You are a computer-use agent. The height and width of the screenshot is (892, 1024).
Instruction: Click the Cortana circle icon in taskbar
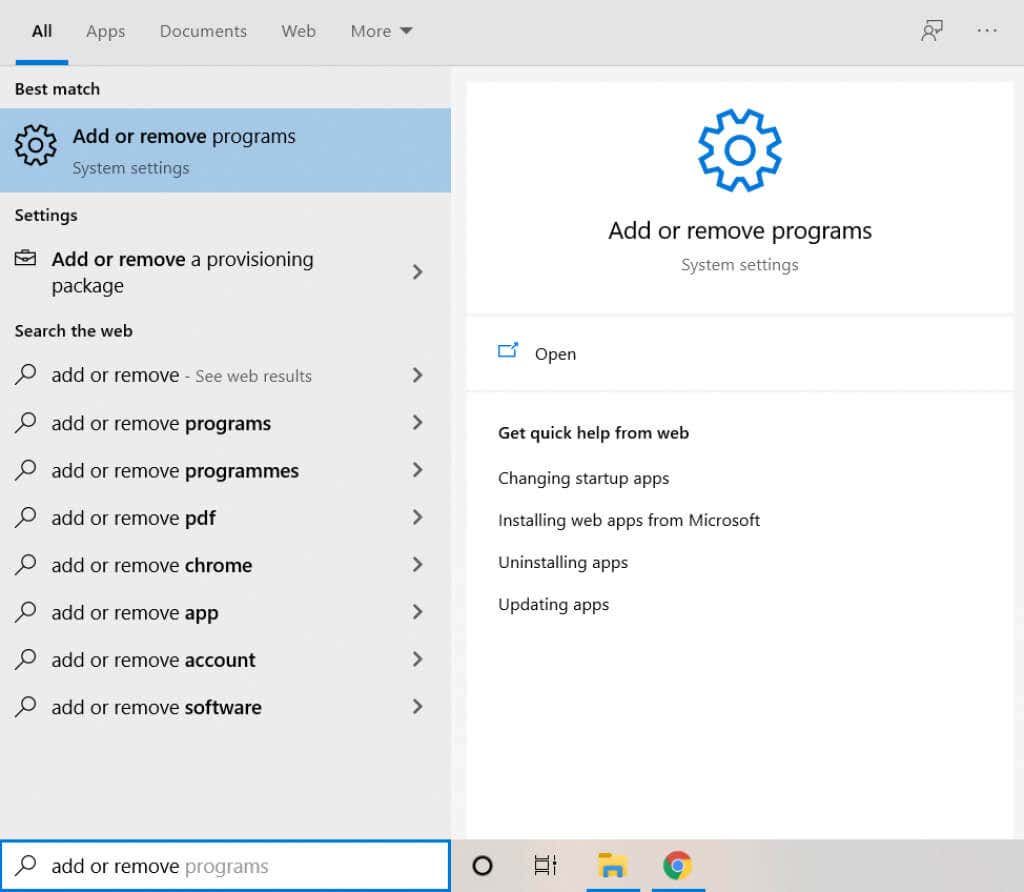(x=482, y=866)
